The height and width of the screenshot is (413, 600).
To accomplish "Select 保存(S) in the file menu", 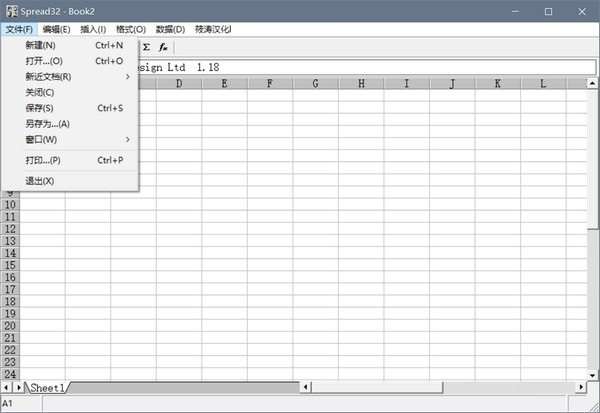I will (70, 108).
